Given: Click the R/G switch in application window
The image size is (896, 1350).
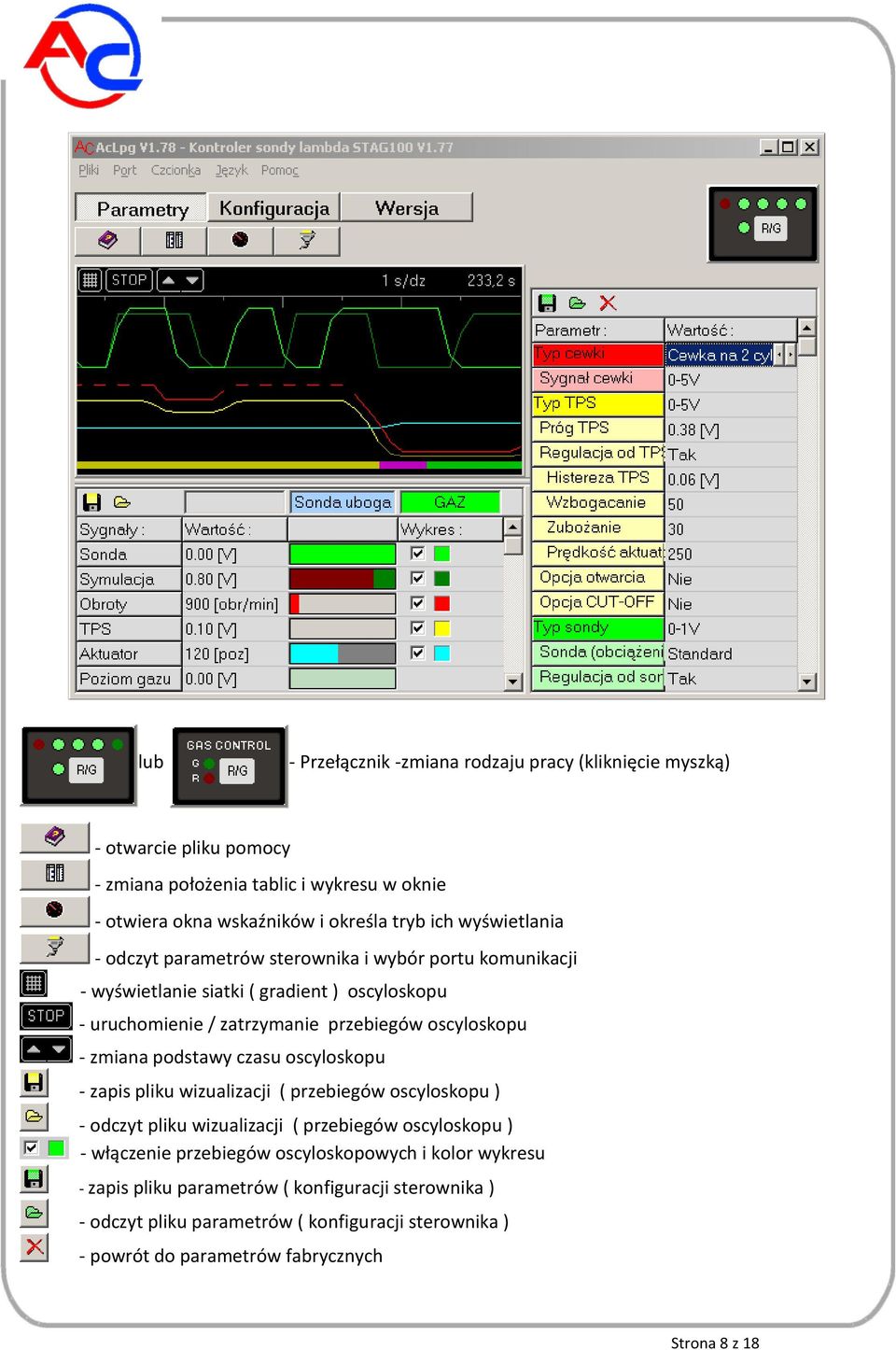Looking at the screenshot, I should (771, 229).
